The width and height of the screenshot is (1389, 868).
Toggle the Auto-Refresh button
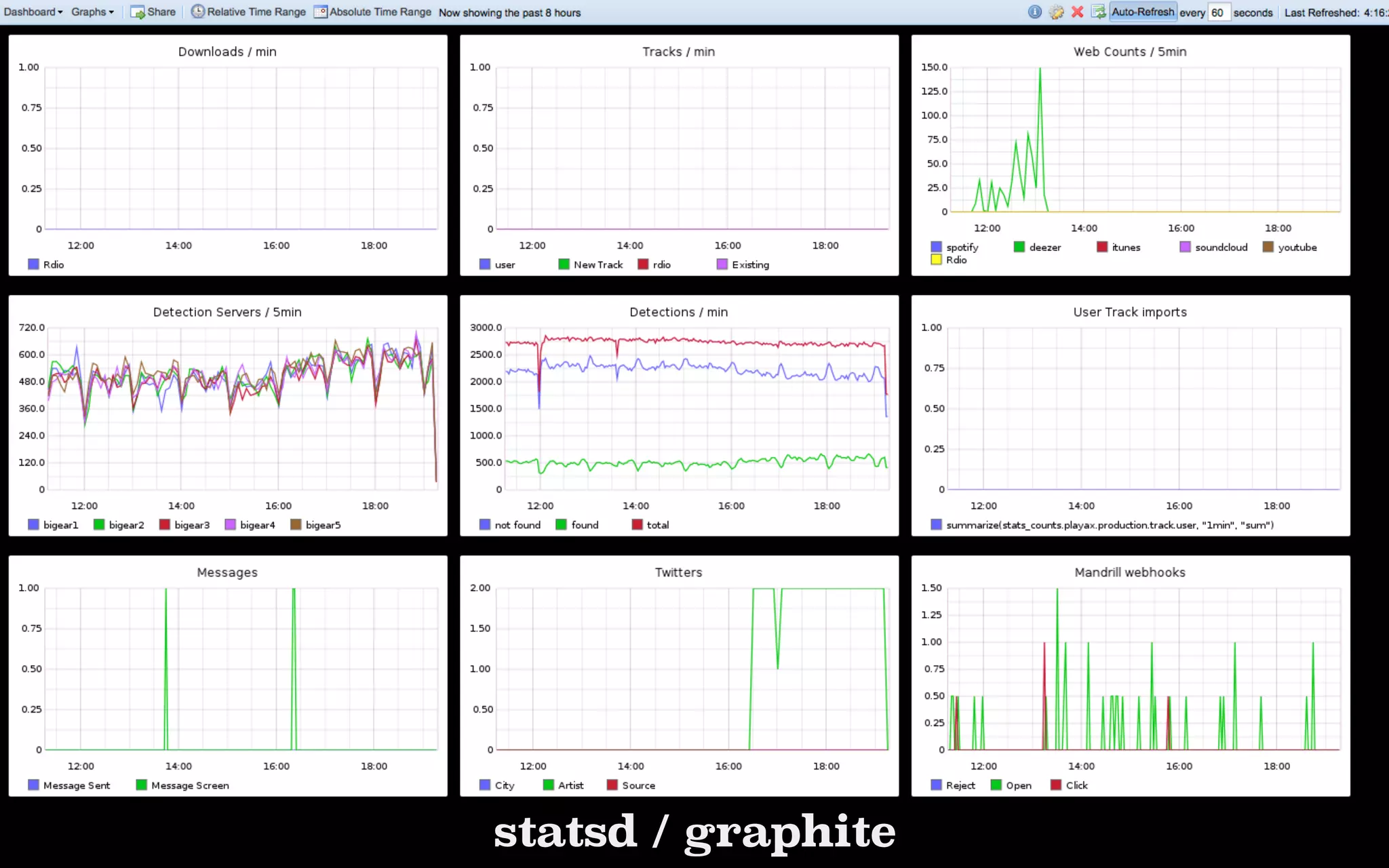click(x=1143, y=12)
